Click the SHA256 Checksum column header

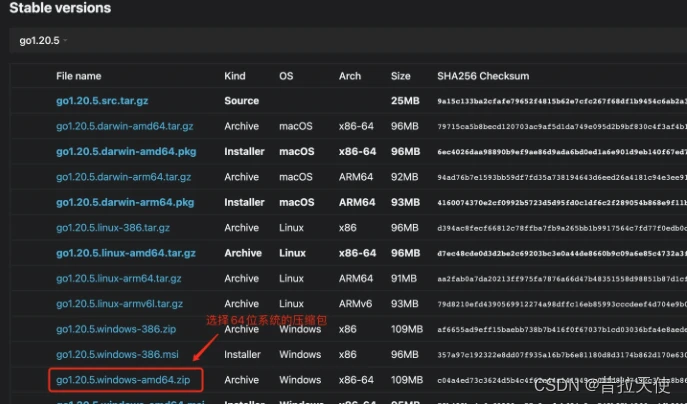(x=483, y=76)
